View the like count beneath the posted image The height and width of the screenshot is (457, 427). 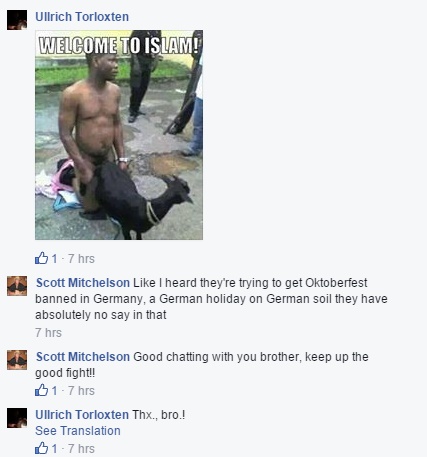pyautogui.click(x=54, y=259)
